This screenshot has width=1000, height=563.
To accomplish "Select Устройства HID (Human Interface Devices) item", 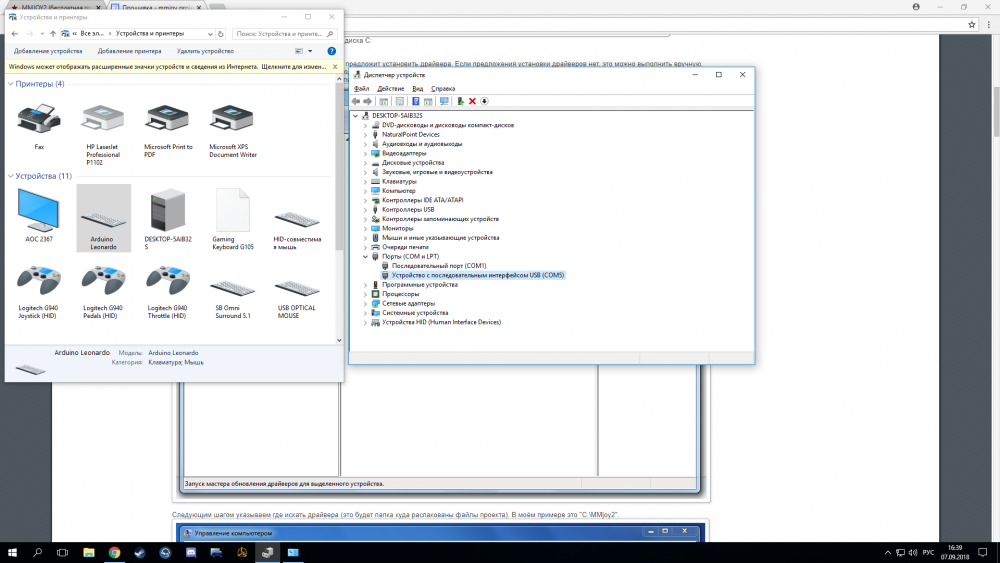I will click(x=441, y=323).
